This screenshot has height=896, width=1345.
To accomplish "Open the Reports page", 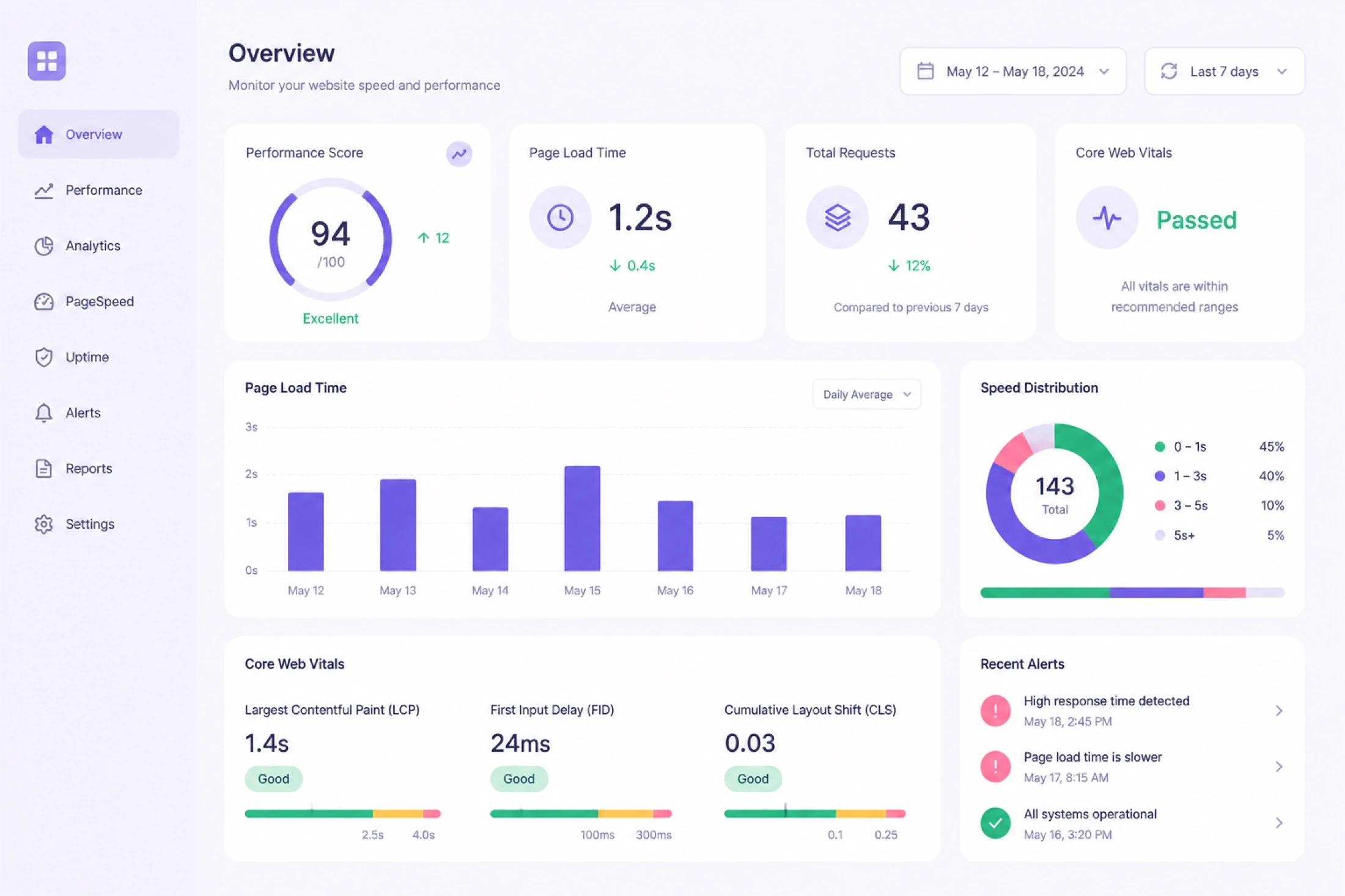I will (x=98, y=468).
